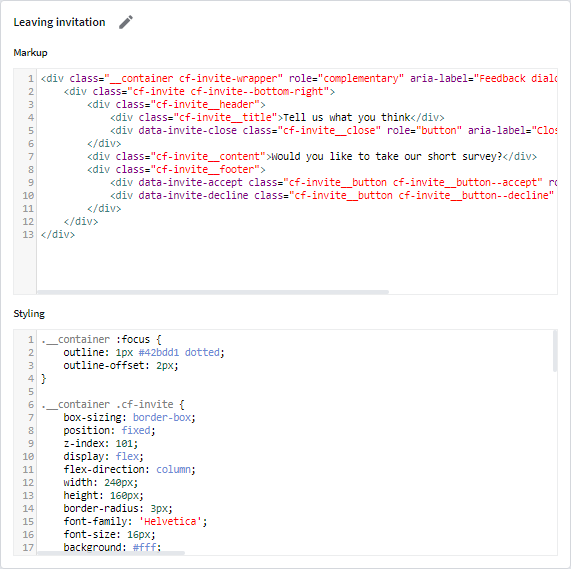Click the cf-invite__header div line
This screenshot has height=569, width=571.
click(x=176, y=104)
